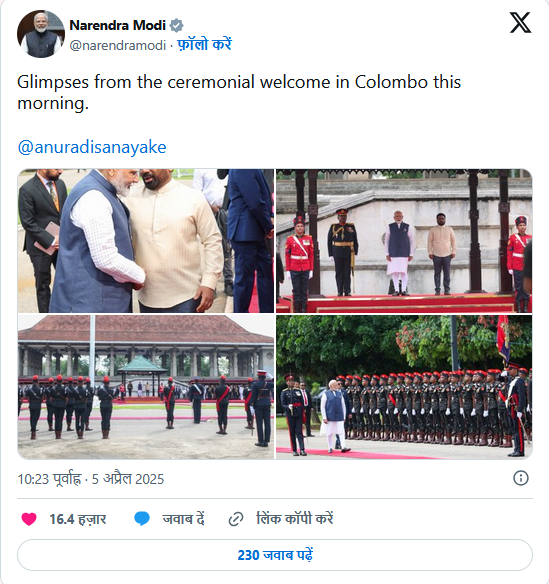Open the @anuradisanayake mention link
549x584 pixels.
coord(92,147)
